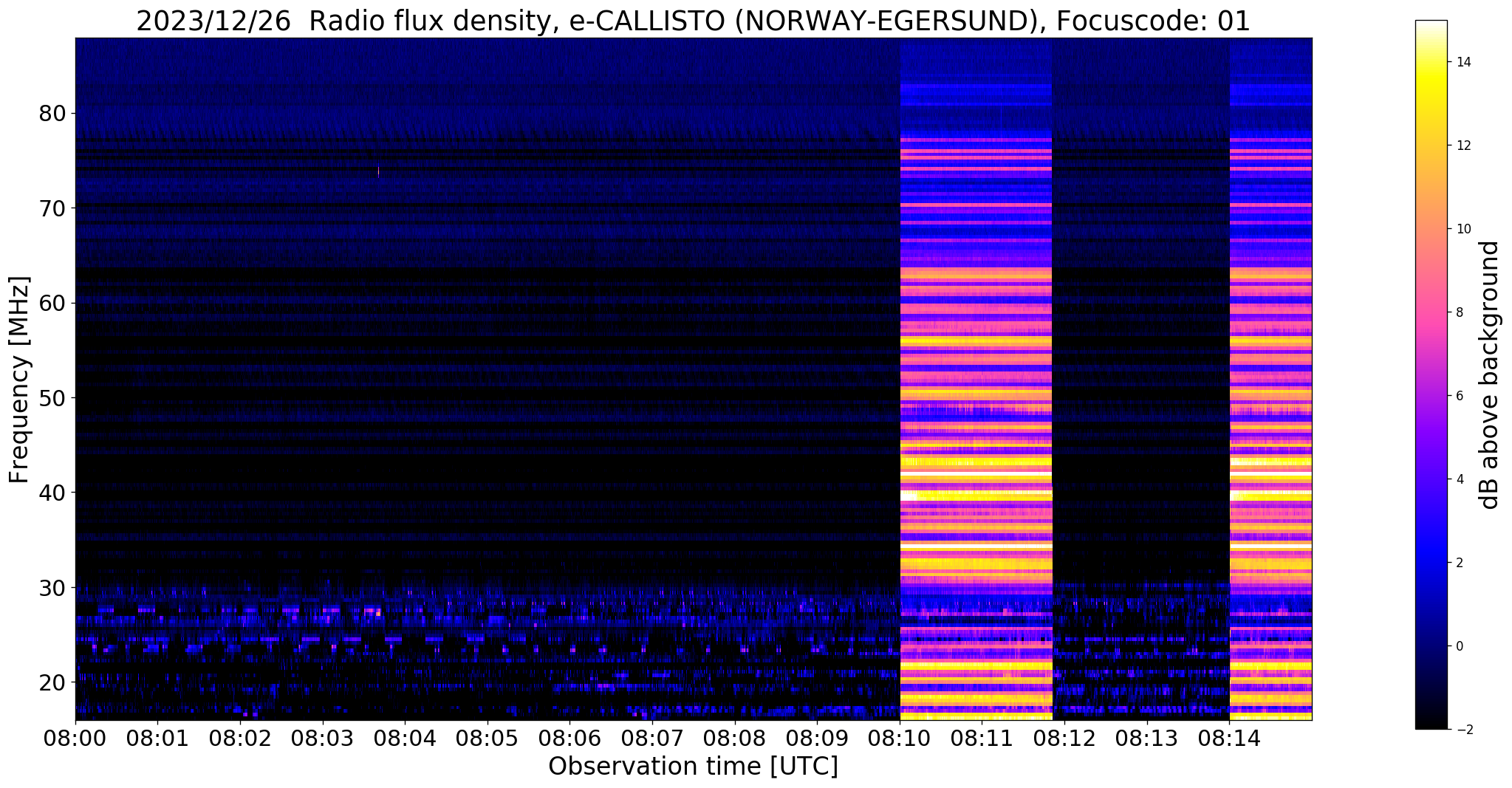The width and height of the screenshot is (1512, 788).
Task: Click the colorbar tick value 10
Action: point(1463,229)
